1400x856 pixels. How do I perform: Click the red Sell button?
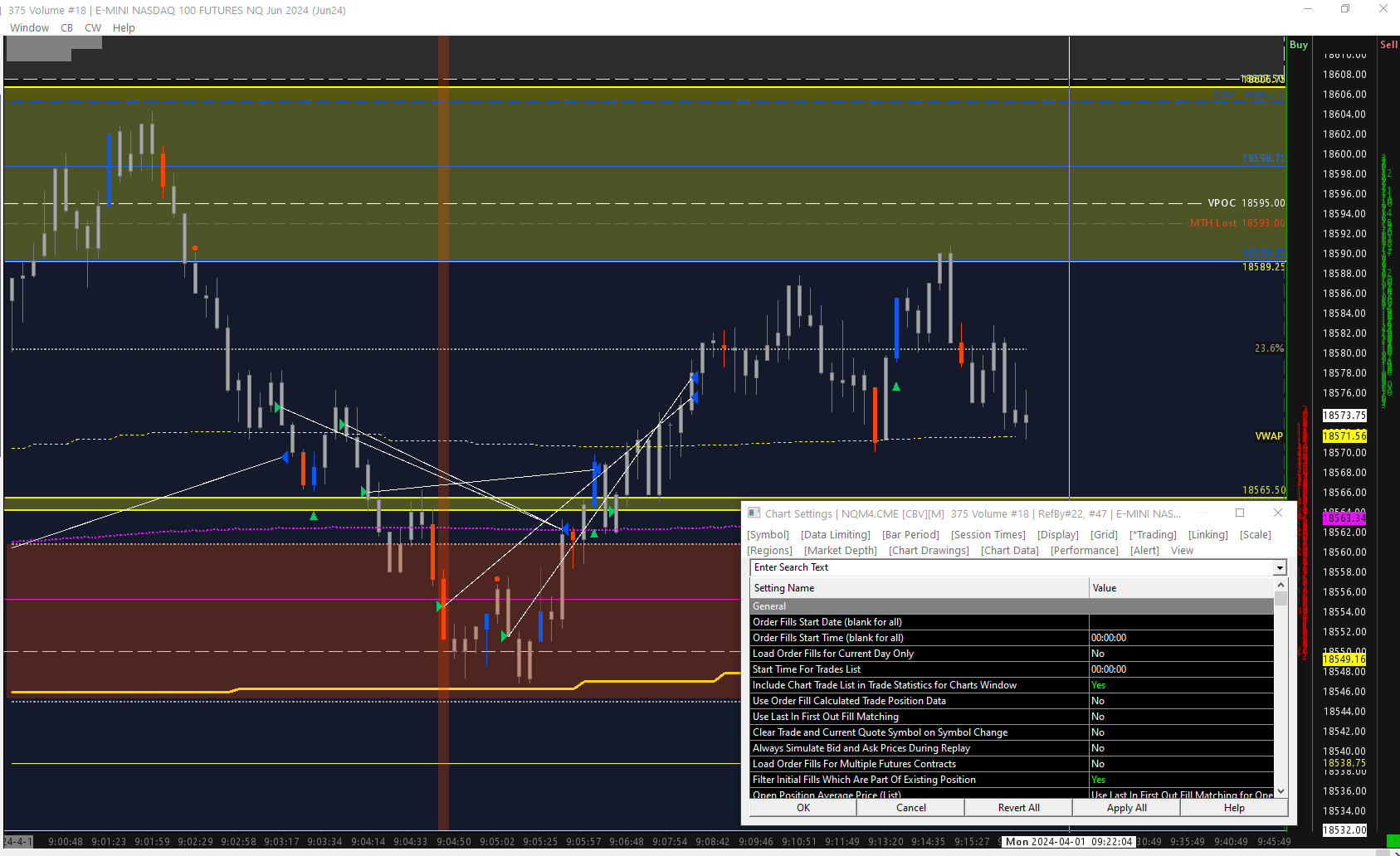(x=1388, y=45)
